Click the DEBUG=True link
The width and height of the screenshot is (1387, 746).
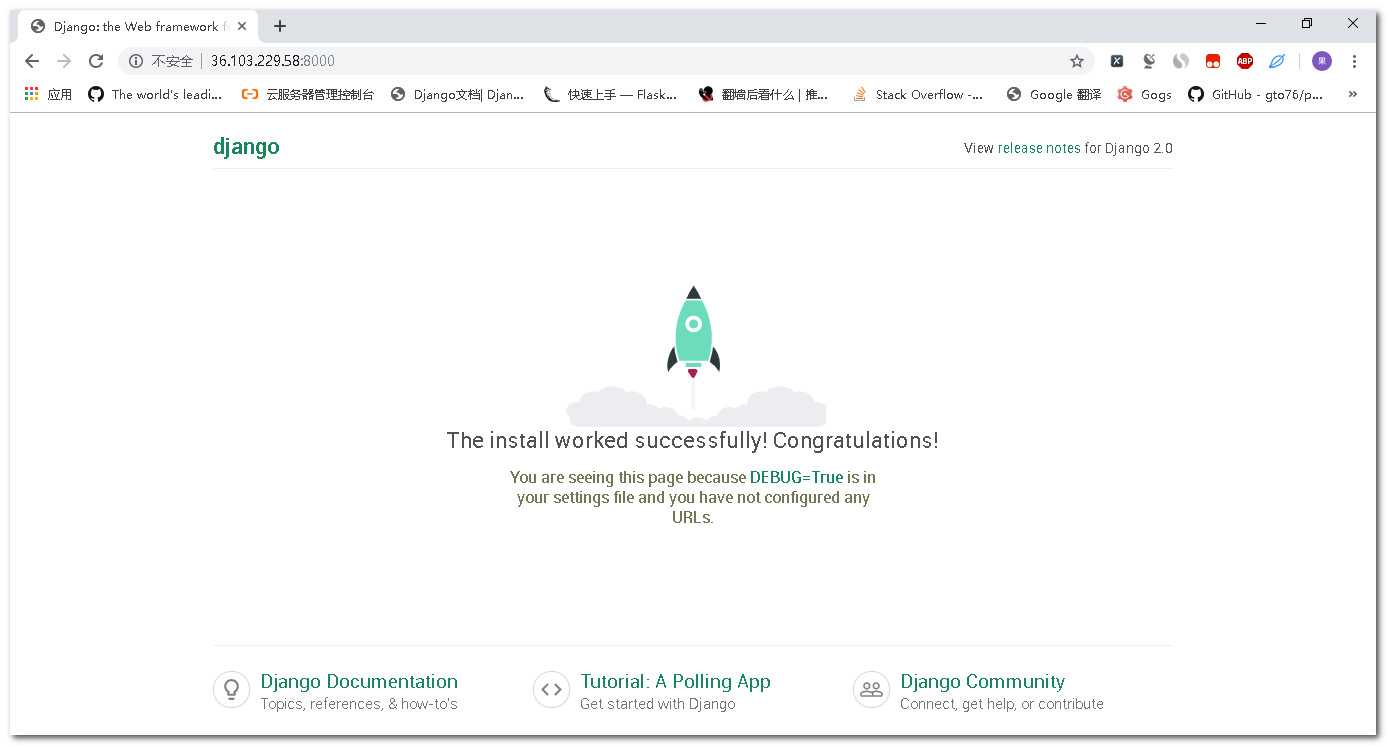(797, 477)
